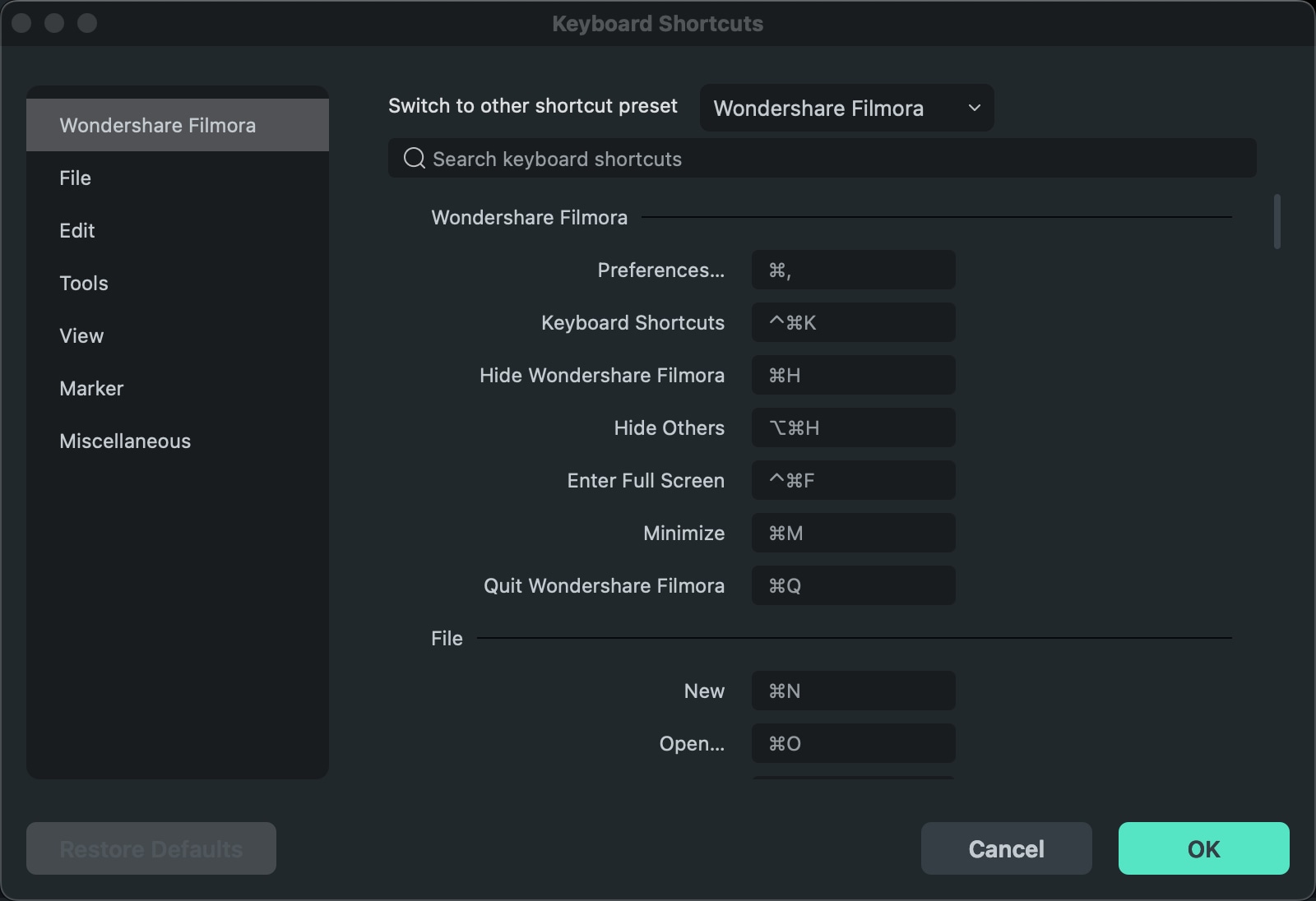Select the Marker shortcuts category
This screenshot has width=1316, height=901.
[91, 388]
